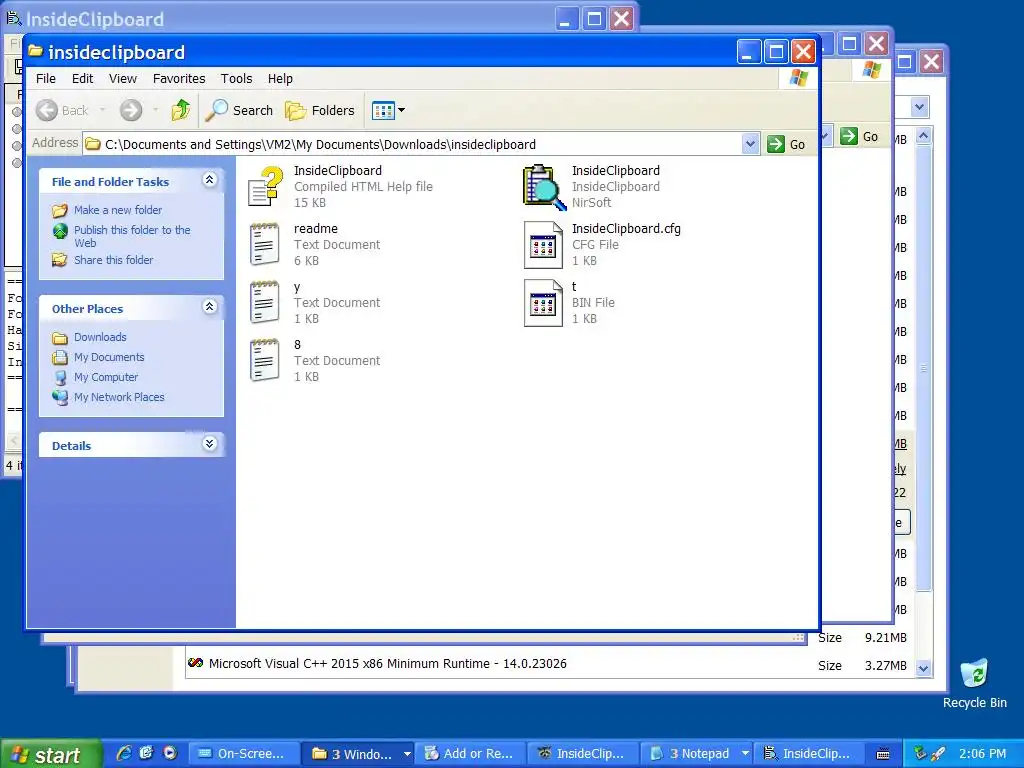Go to Downloads in Other Places
Screen dimensions: 1024x768
(x=100, y=337)
